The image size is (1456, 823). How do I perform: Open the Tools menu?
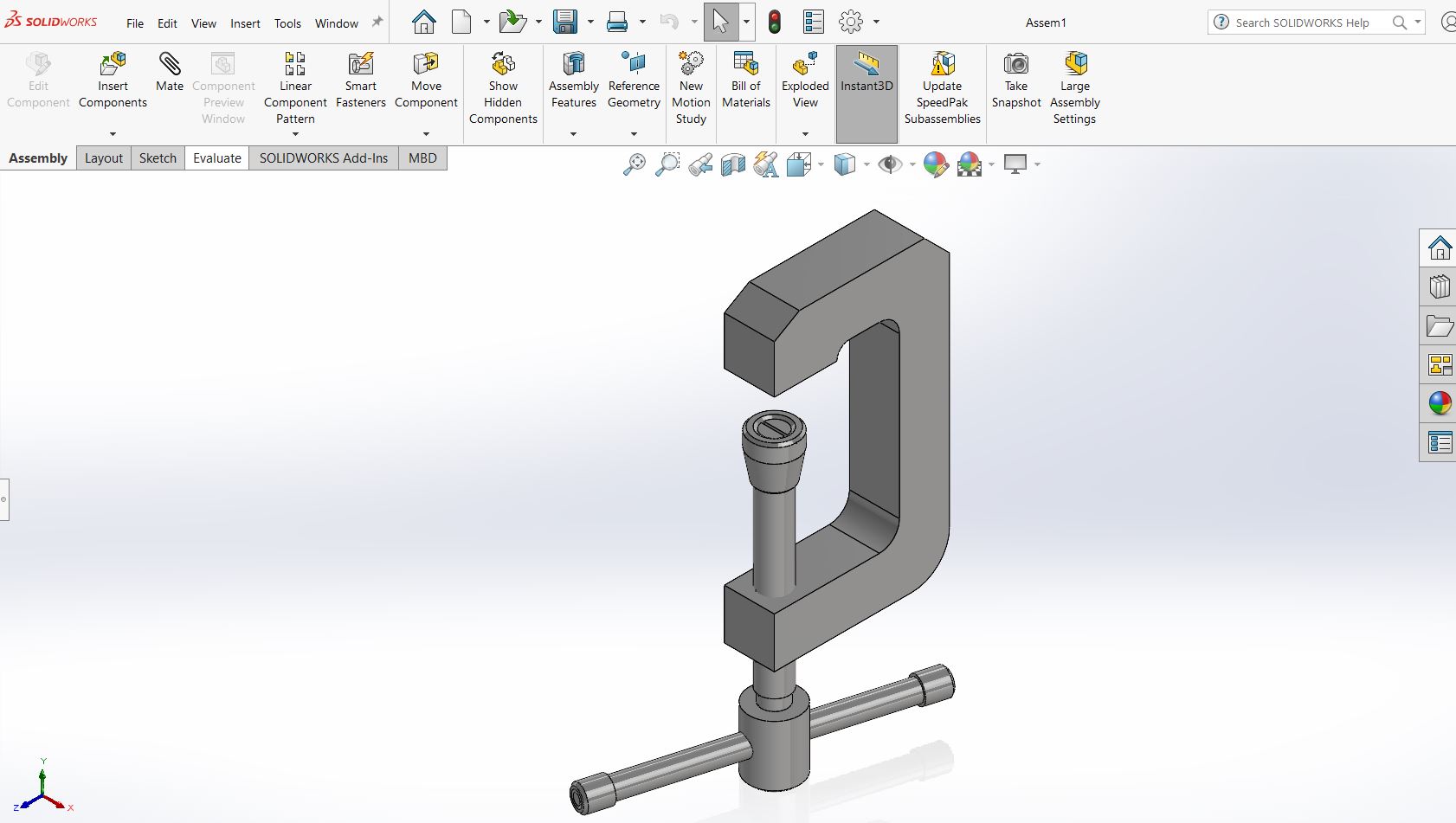point(287,23)
